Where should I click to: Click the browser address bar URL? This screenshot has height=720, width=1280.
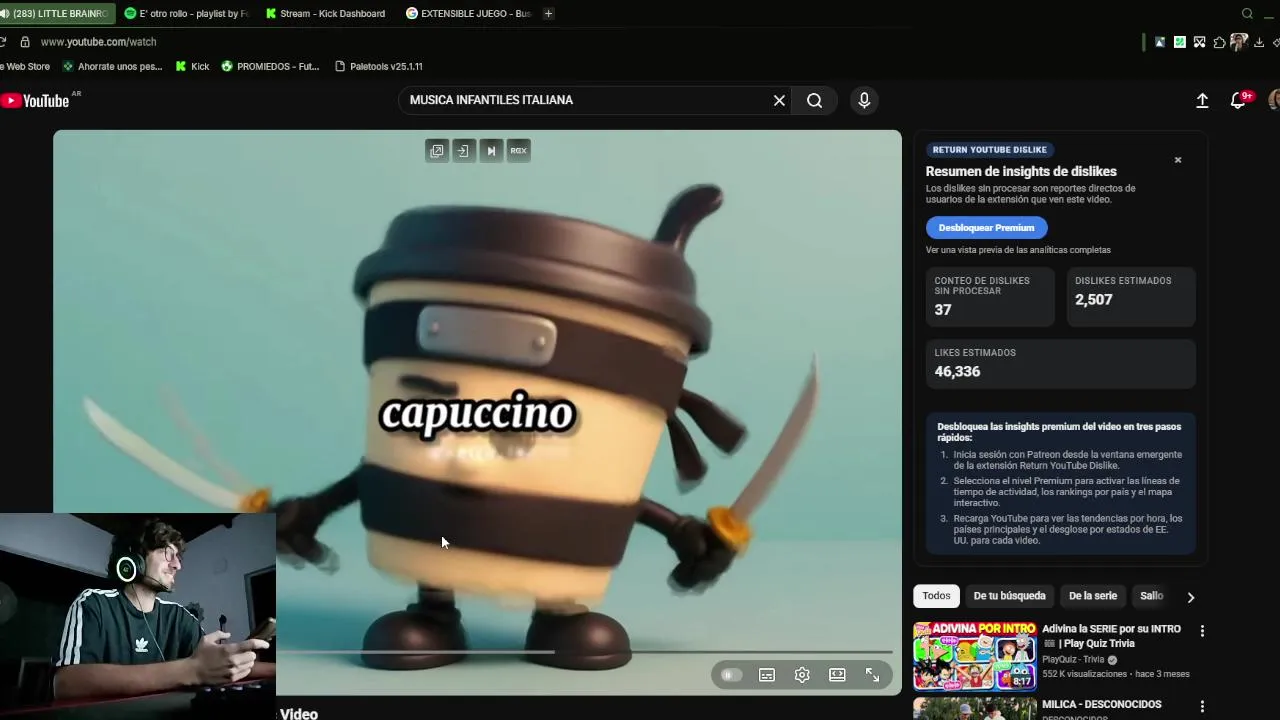(x=98, y=42)
